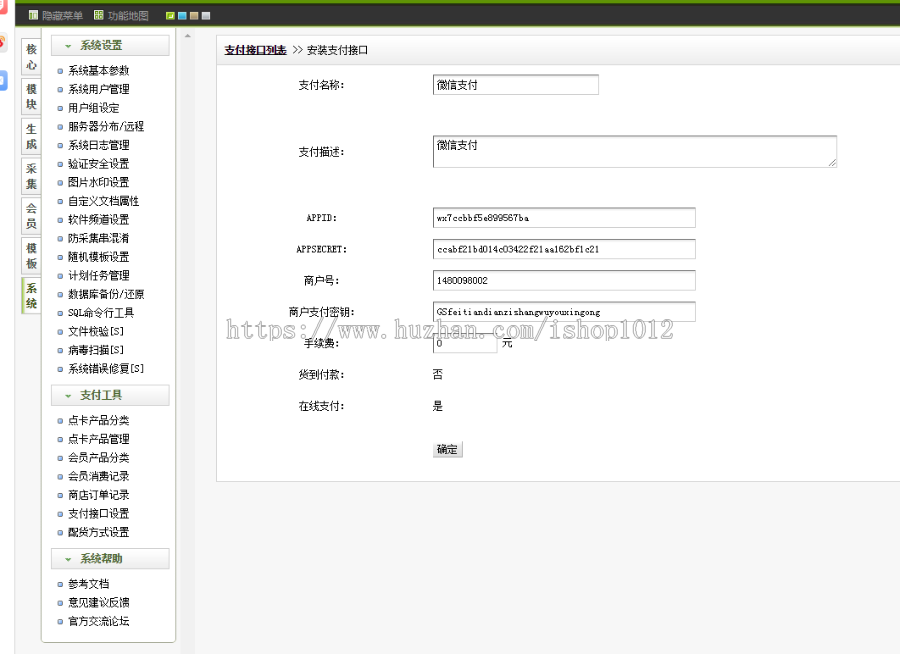
Task: Open 验证安全设置 page
Action: (x=99, y=164)
